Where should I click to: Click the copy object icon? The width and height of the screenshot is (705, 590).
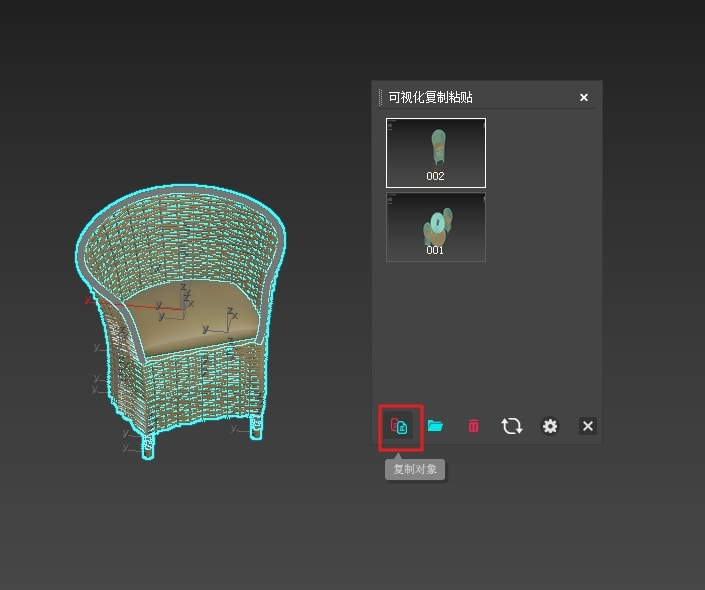400,426
